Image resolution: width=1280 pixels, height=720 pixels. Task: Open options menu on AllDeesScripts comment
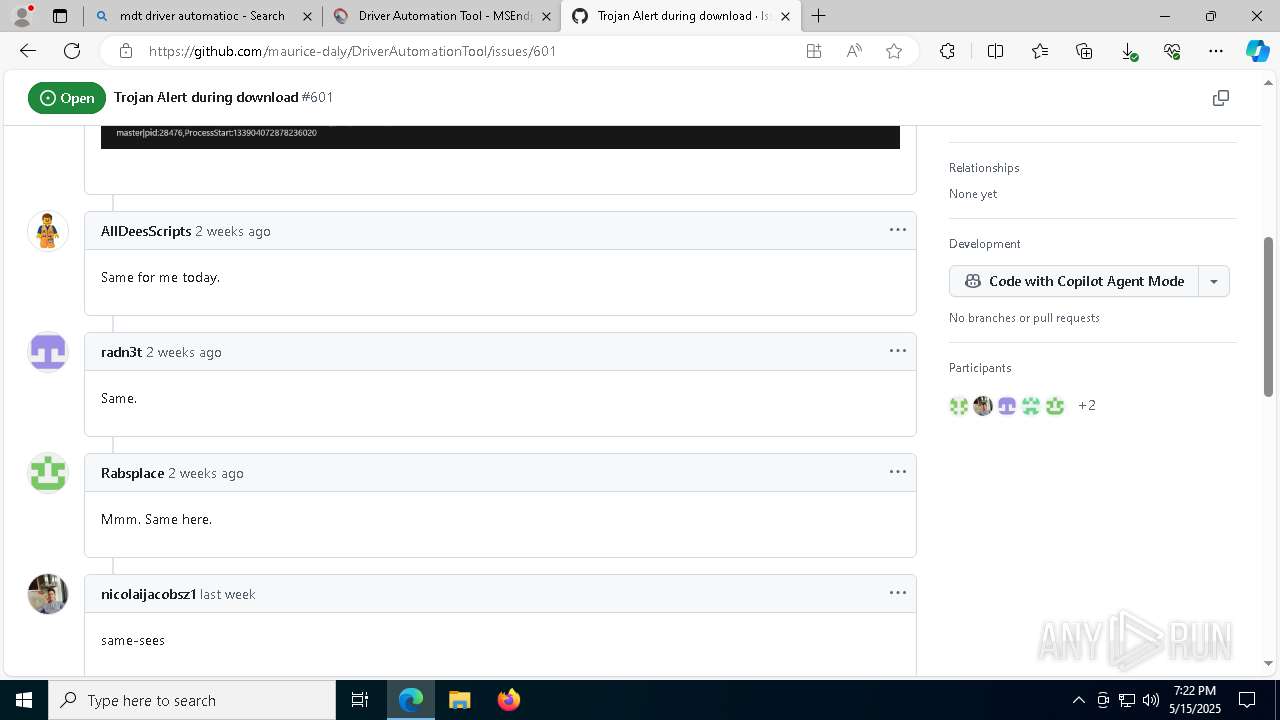[898, 230]
